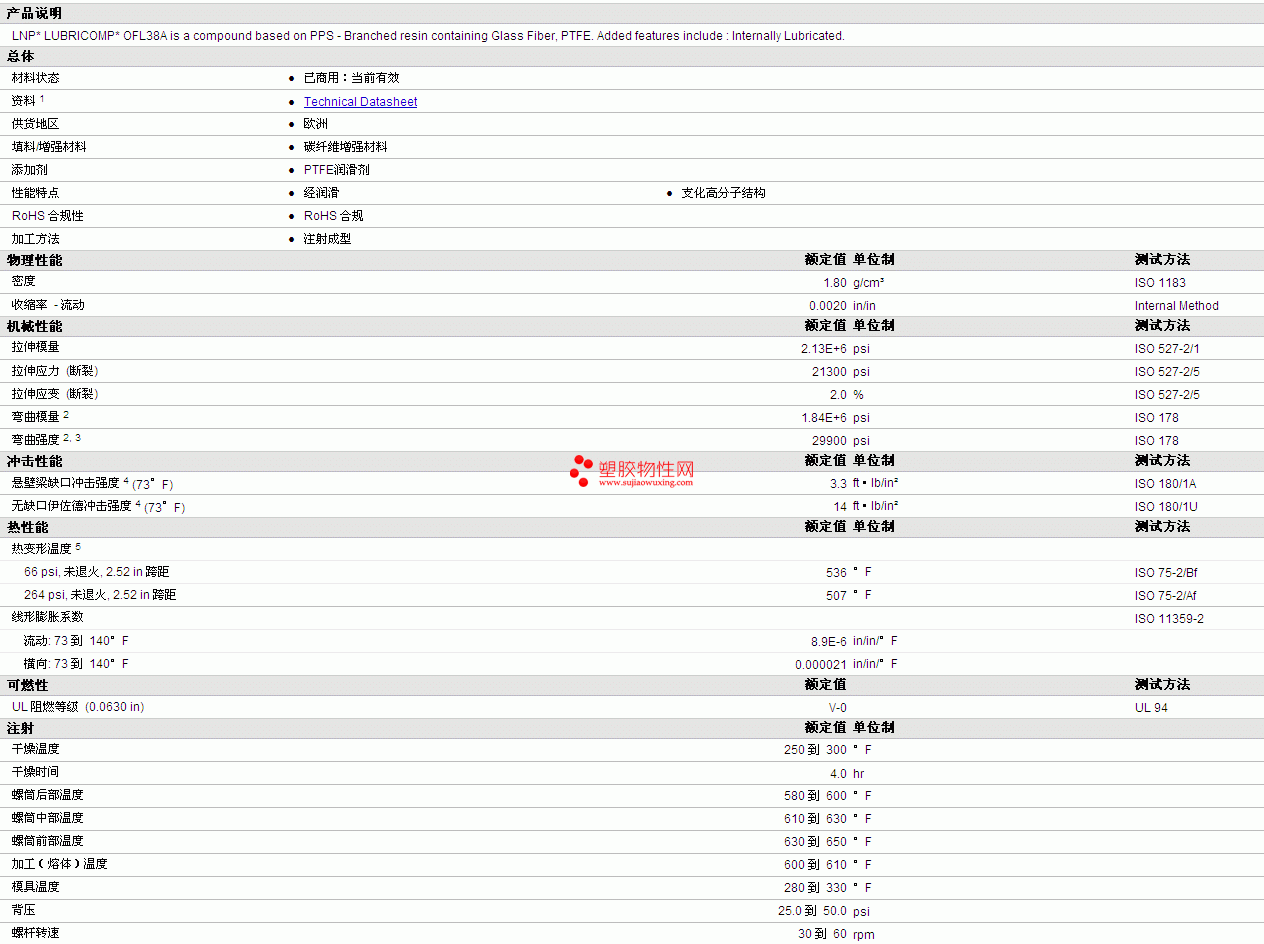This screenshot has width=1264, height=944.
Task: Click the ISO 527-2/1 test method
Action: coord(1167,349)
